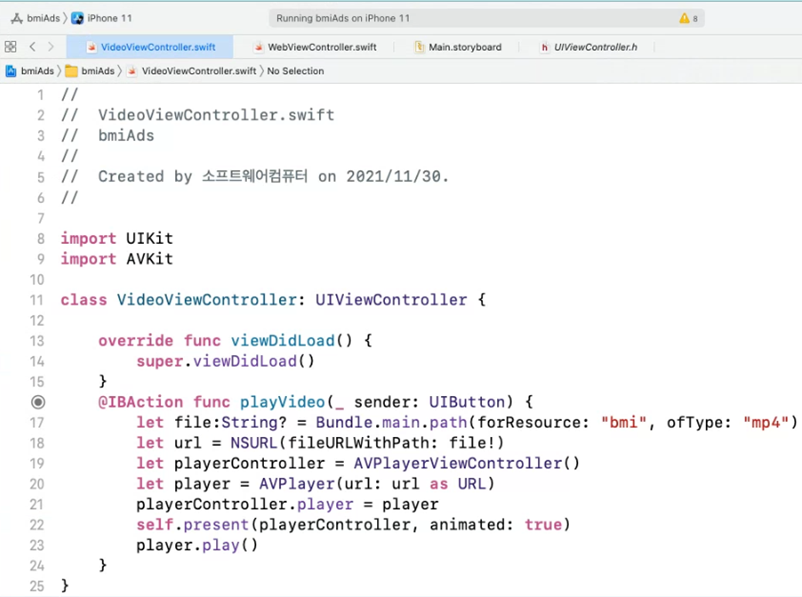Click bmiAds folder in the jump bar
802x597 pixels.
point(91,71)
